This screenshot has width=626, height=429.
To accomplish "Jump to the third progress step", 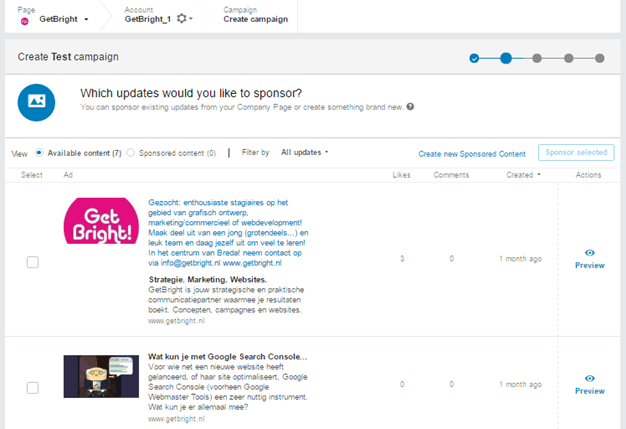I will pos(537,59).
